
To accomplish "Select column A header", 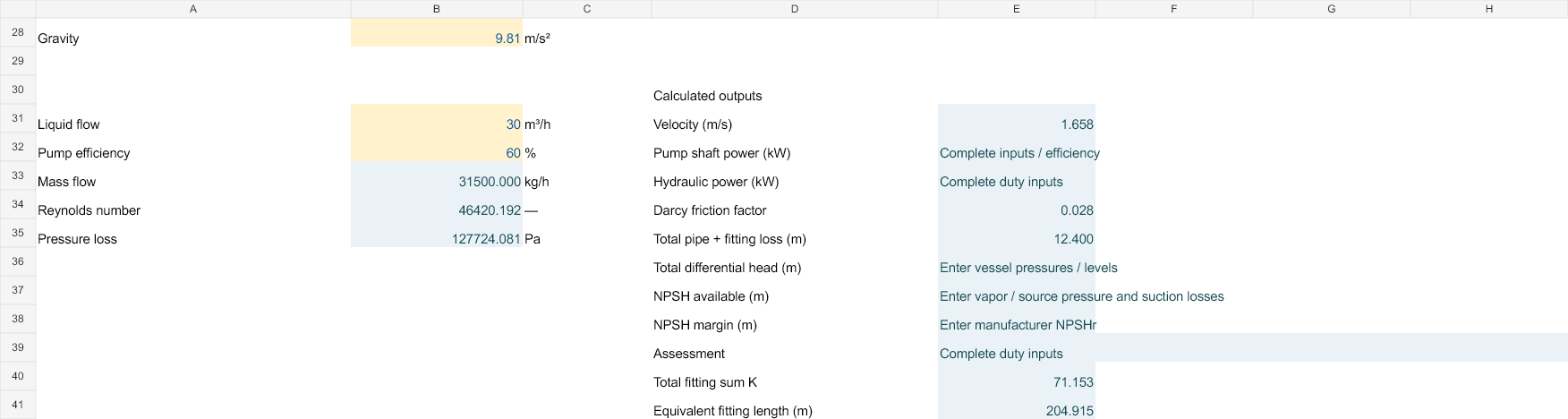I will coord(193,9).
